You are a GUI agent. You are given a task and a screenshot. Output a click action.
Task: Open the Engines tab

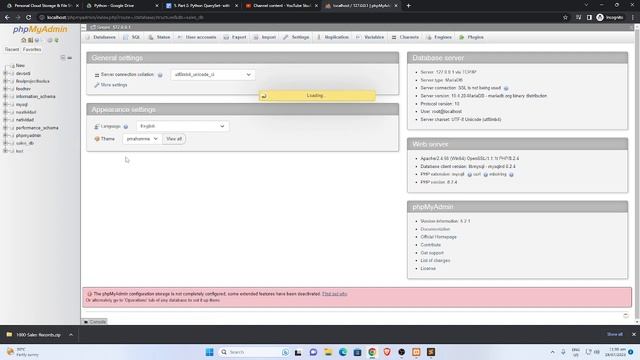click(439, 37)
